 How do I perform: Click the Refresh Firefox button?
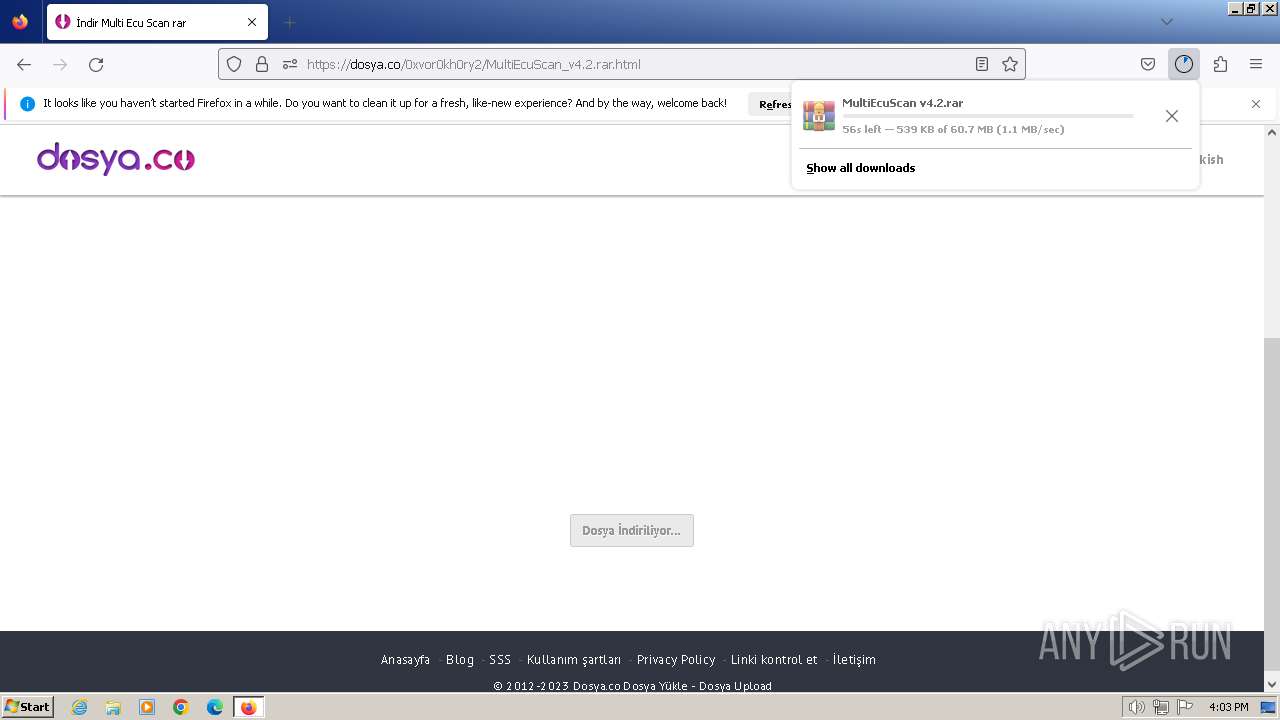tap(772, 104)
